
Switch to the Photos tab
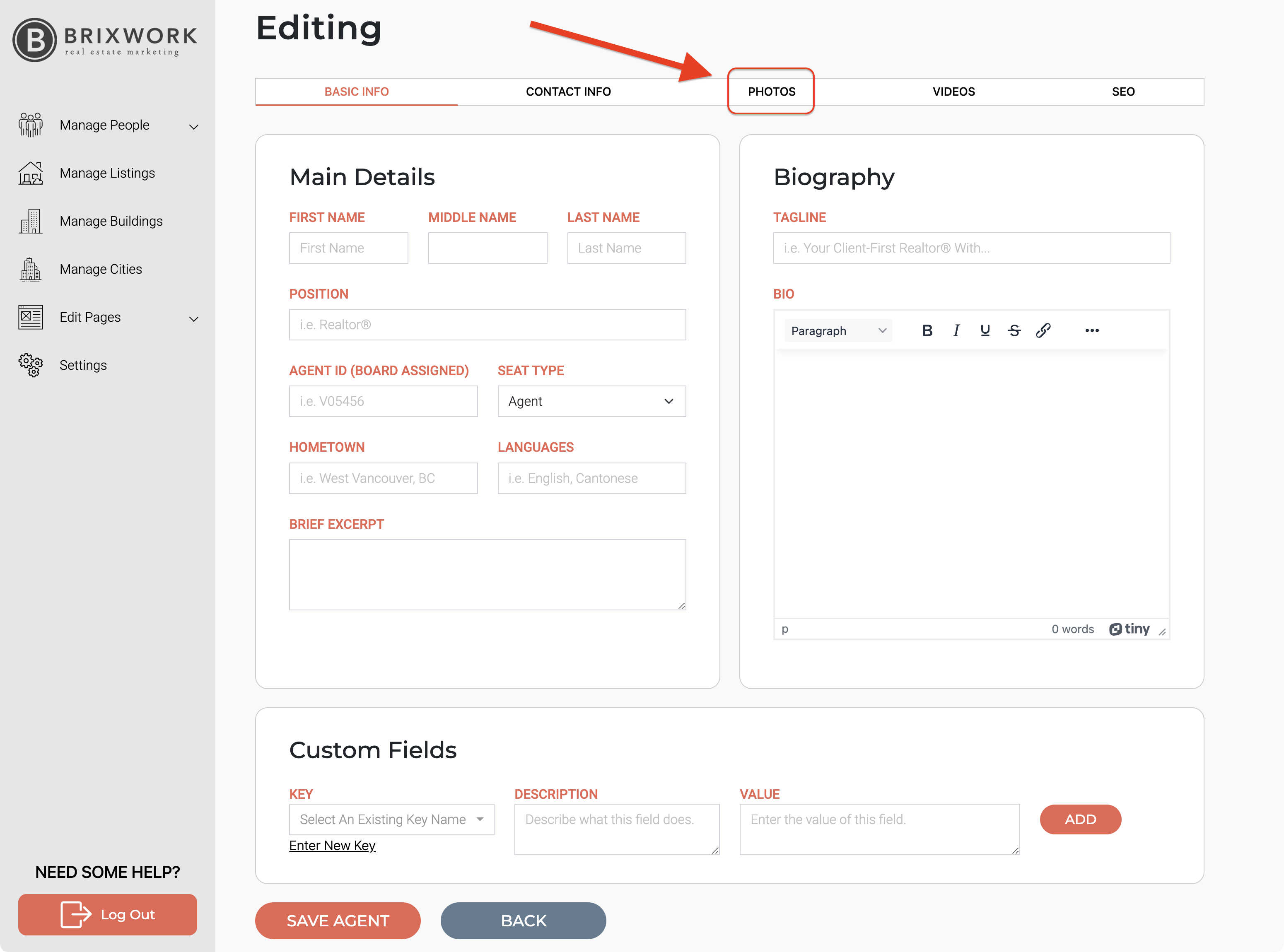(x=771, y=92)
